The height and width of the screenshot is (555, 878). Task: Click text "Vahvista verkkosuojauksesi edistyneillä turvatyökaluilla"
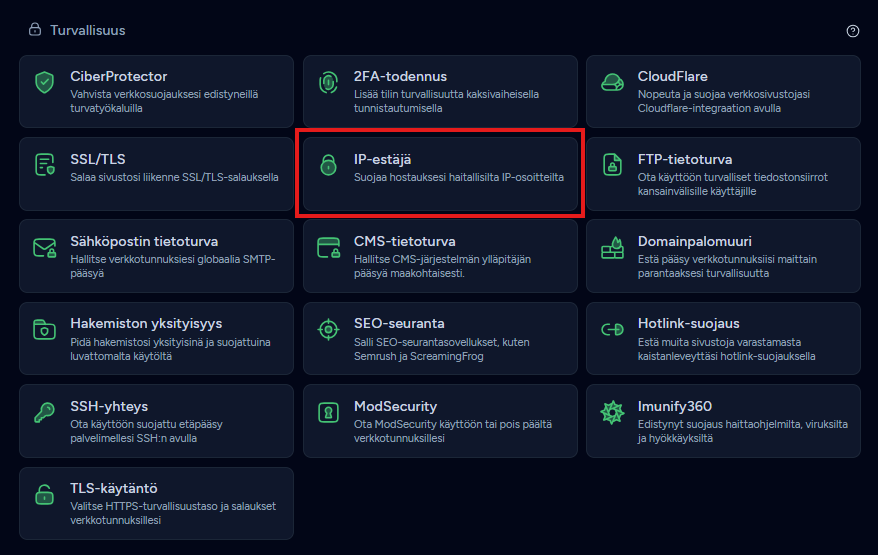[x=164, y=101]
